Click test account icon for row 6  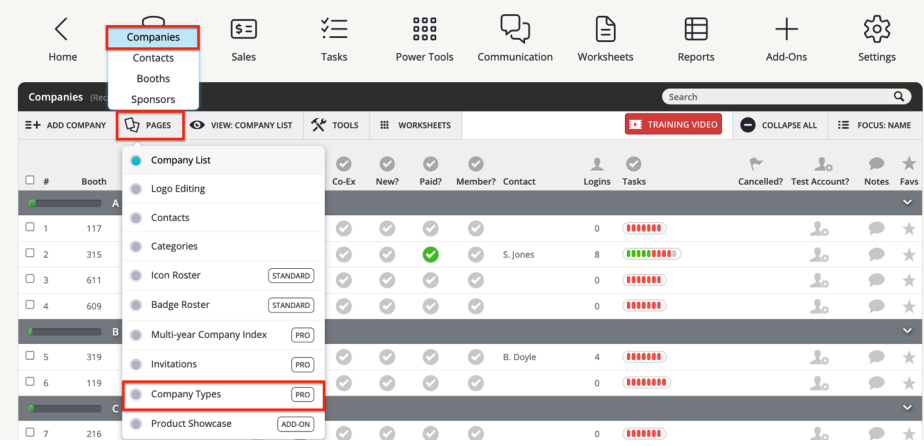coord(819,382)
